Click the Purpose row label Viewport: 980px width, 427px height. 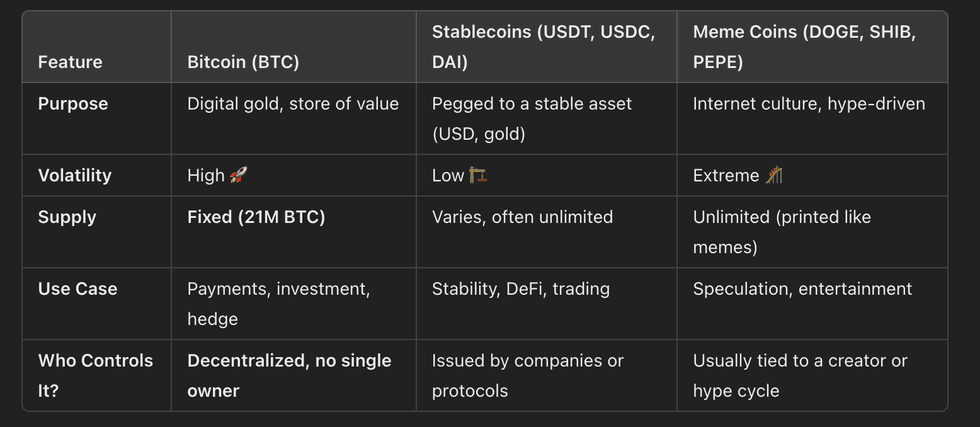[73, 104]
